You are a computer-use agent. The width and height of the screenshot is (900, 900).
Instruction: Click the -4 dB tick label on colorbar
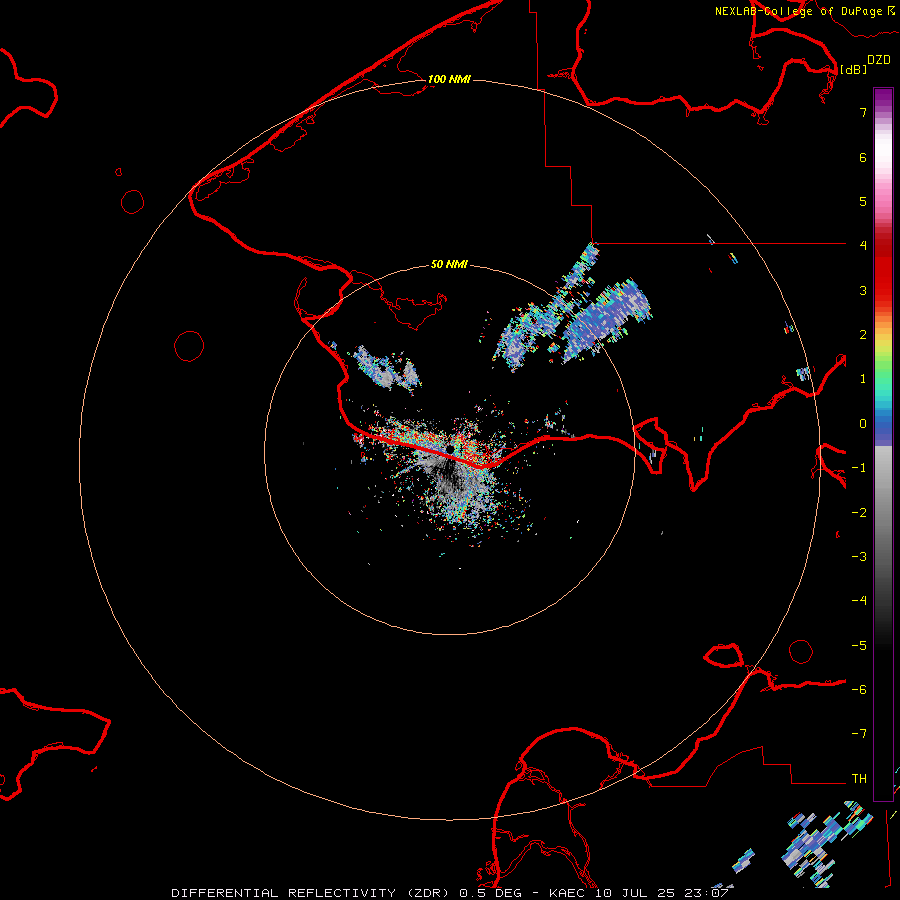[859, 601]
